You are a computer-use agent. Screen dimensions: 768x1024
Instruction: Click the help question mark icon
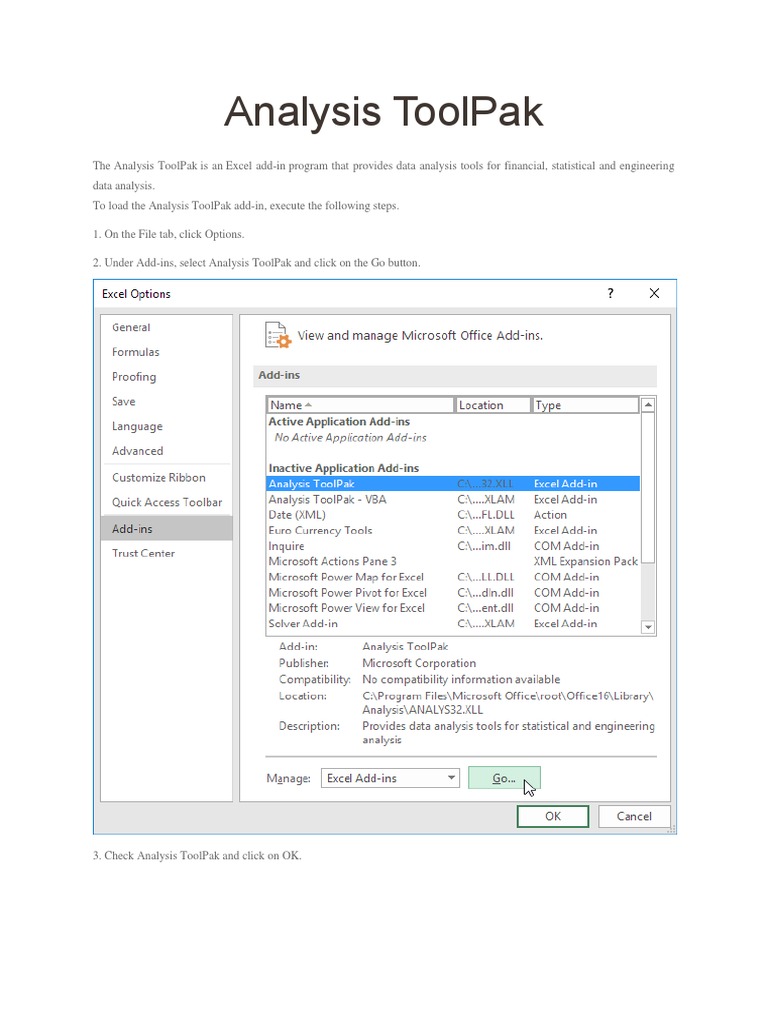611,293
